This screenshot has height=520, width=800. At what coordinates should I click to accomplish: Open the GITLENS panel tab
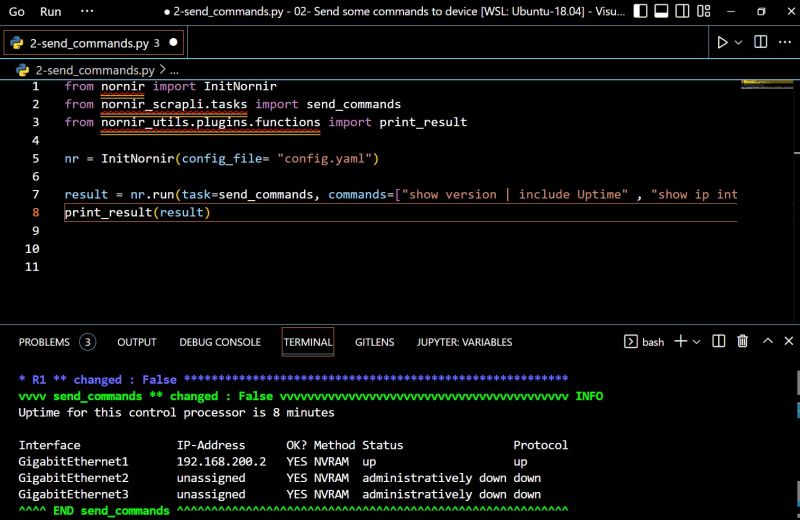click(x=374, y=342)
